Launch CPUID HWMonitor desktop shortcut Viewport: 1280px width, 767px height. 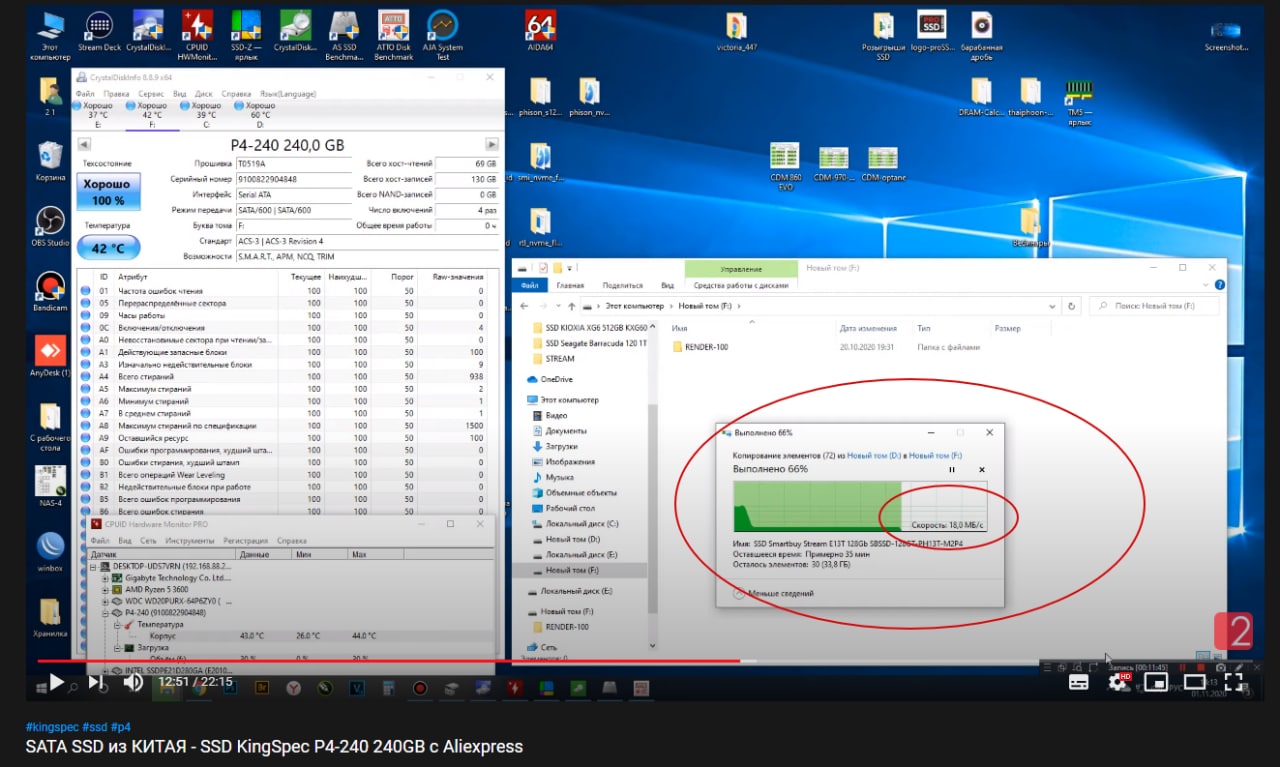(197, 35)
